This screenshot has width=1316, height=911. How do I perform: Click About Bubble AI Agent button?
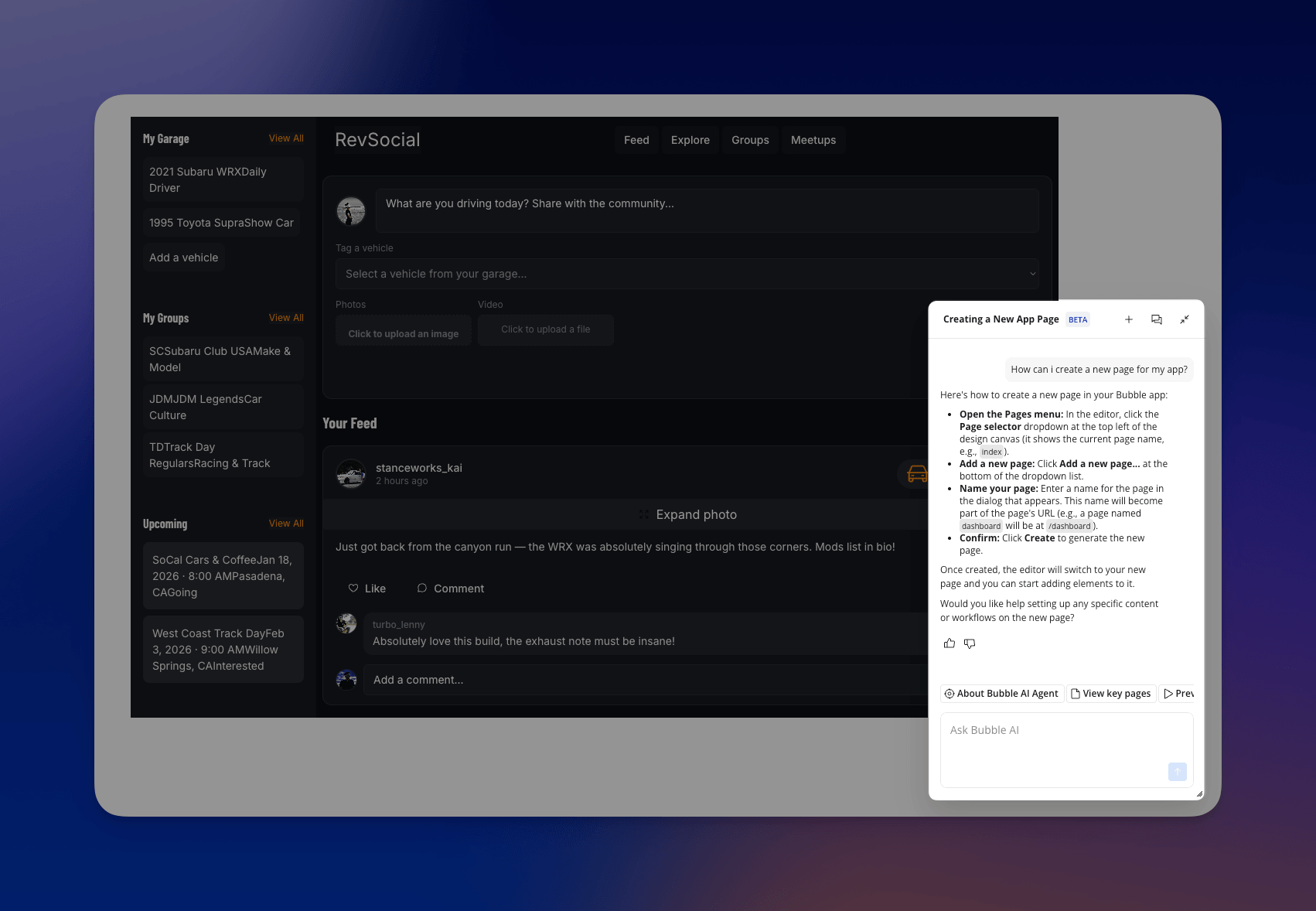pos(1001,693)
